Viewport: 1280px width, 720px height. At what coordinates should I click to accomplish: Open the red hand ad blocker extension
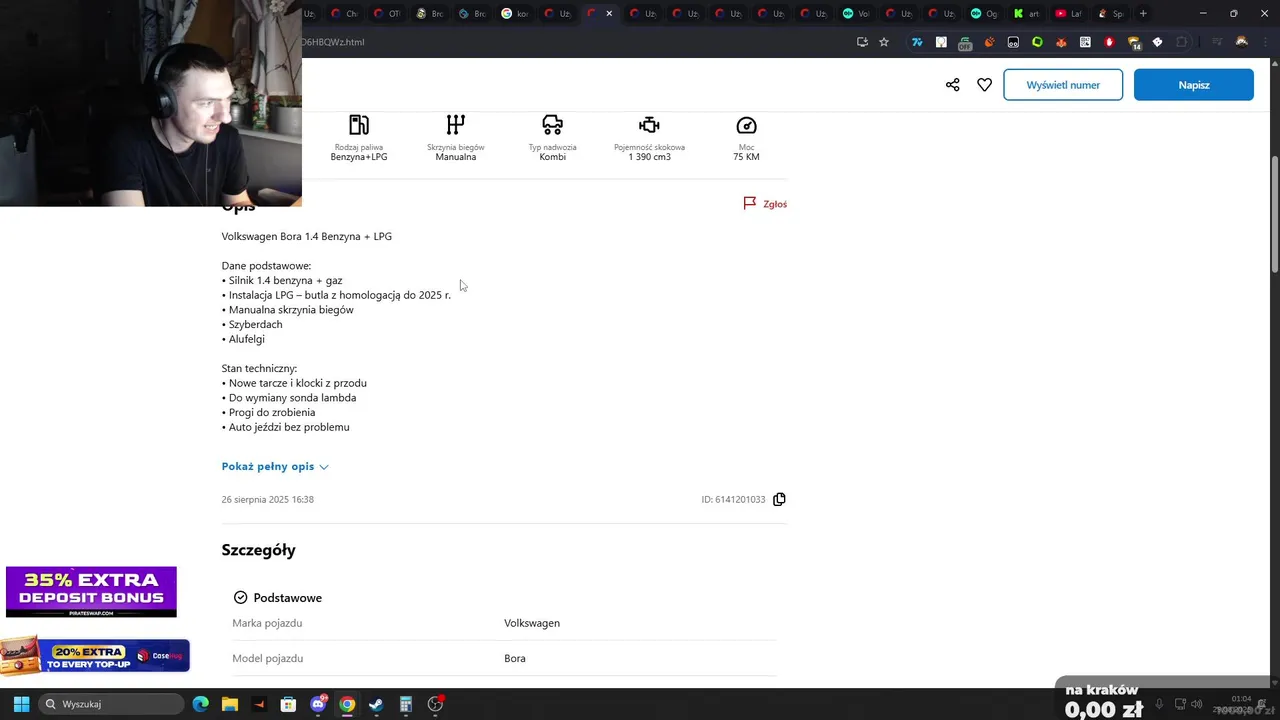(x=1109, y=42)
